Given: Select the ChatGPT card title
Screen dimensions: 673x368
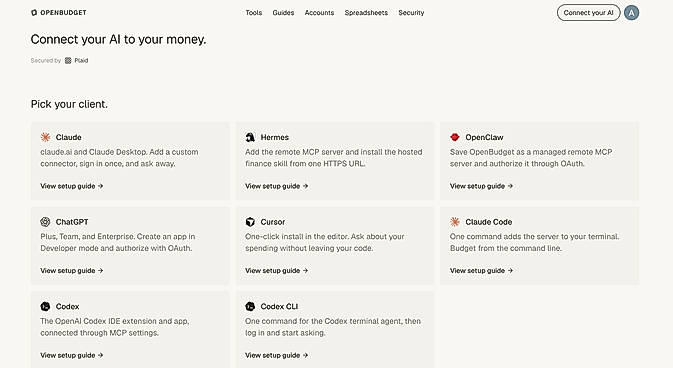Looking at the screenshot, I should tap(72, 222).
